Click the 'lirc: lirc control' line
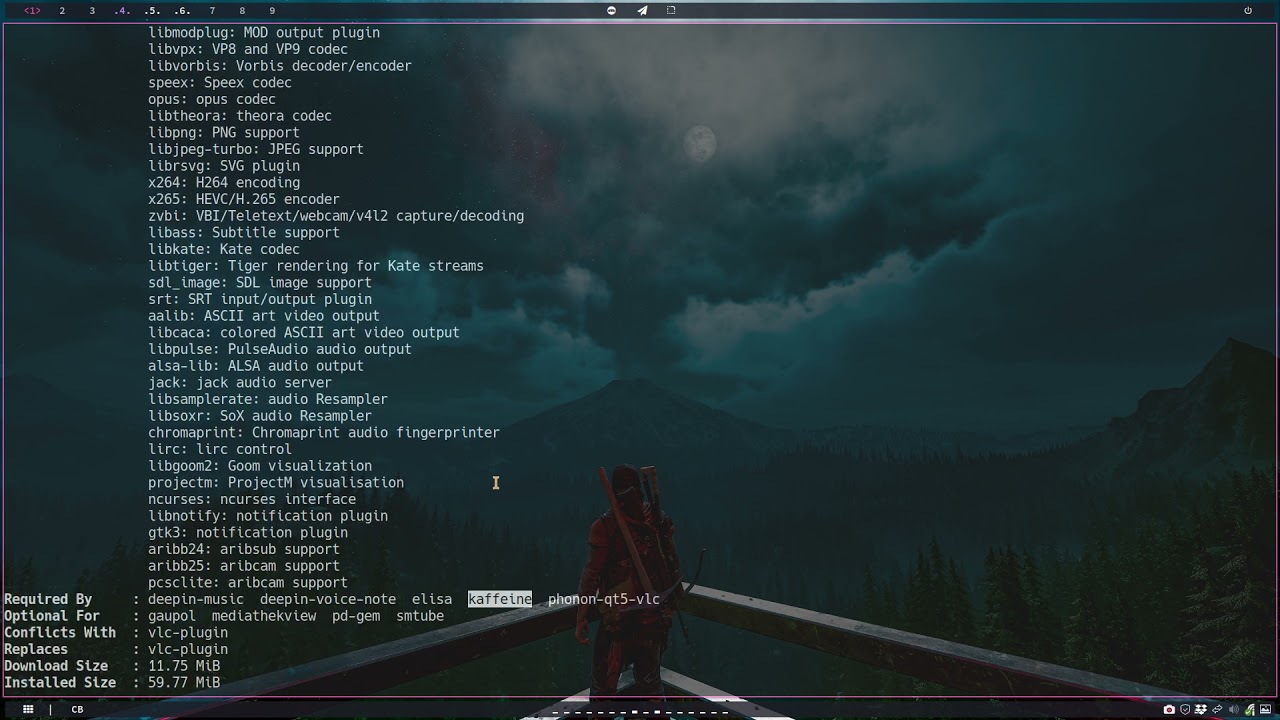Image resolution: width=1280 pixels, height=720 pixels. point(220,449)
